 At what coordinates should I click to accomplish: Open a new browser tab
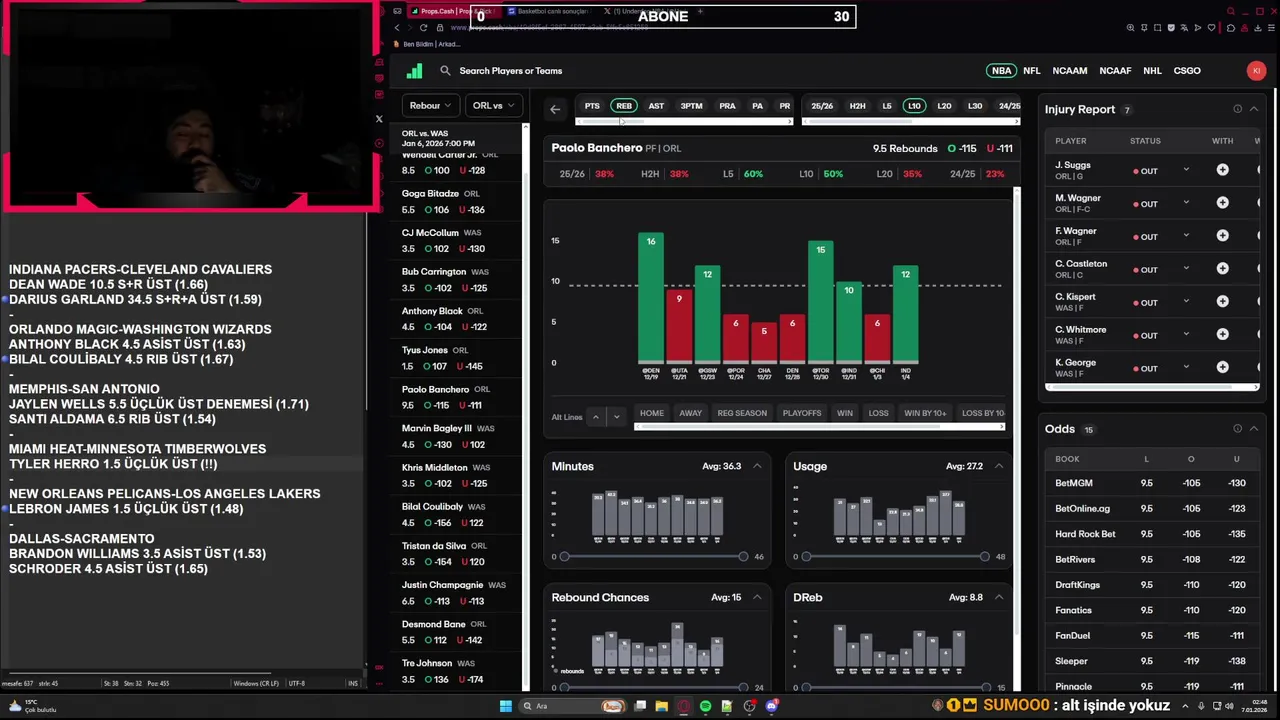point(700,12)
